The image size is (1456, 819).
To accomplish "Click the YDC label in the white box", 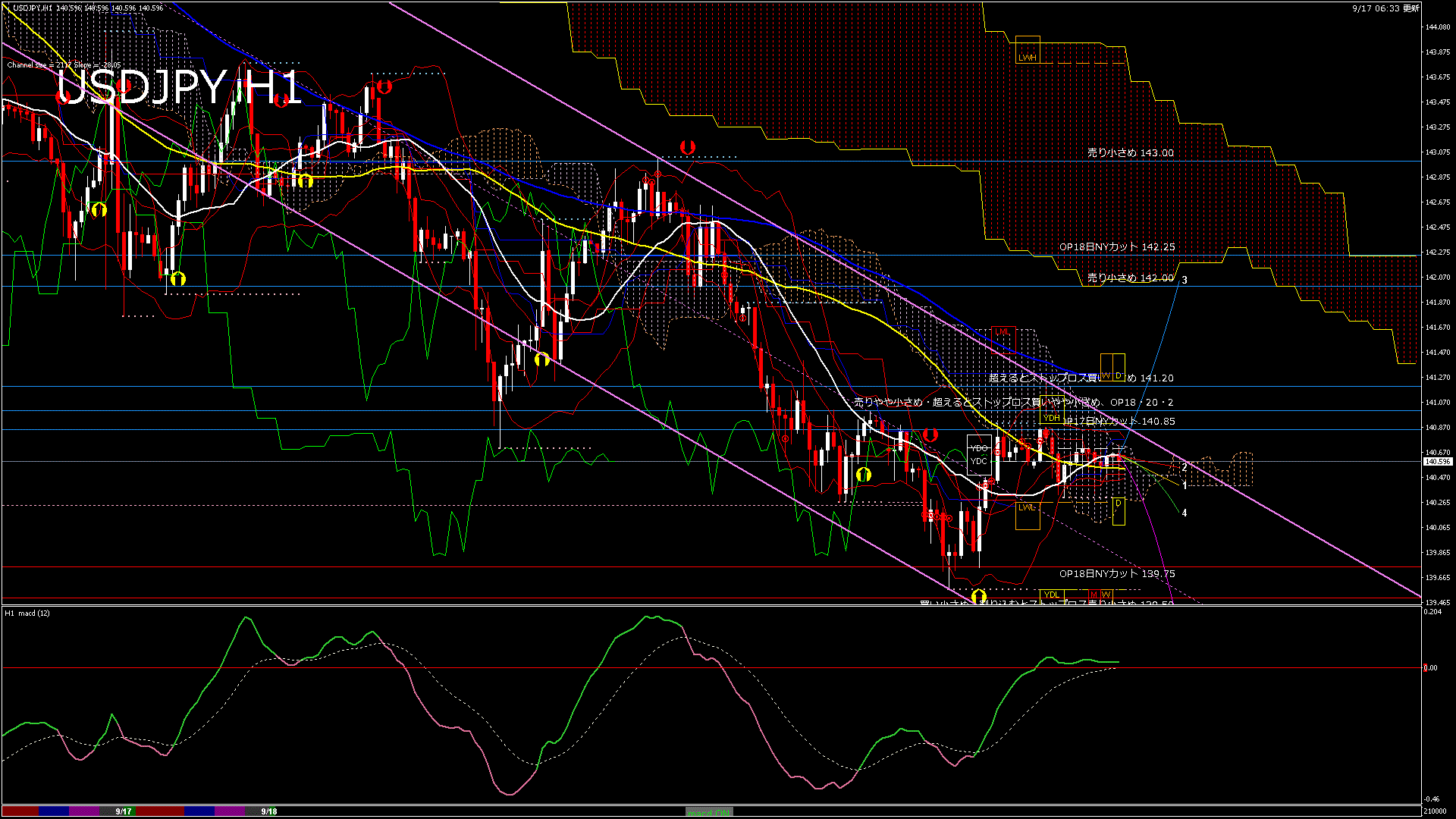I will (979, 461).
